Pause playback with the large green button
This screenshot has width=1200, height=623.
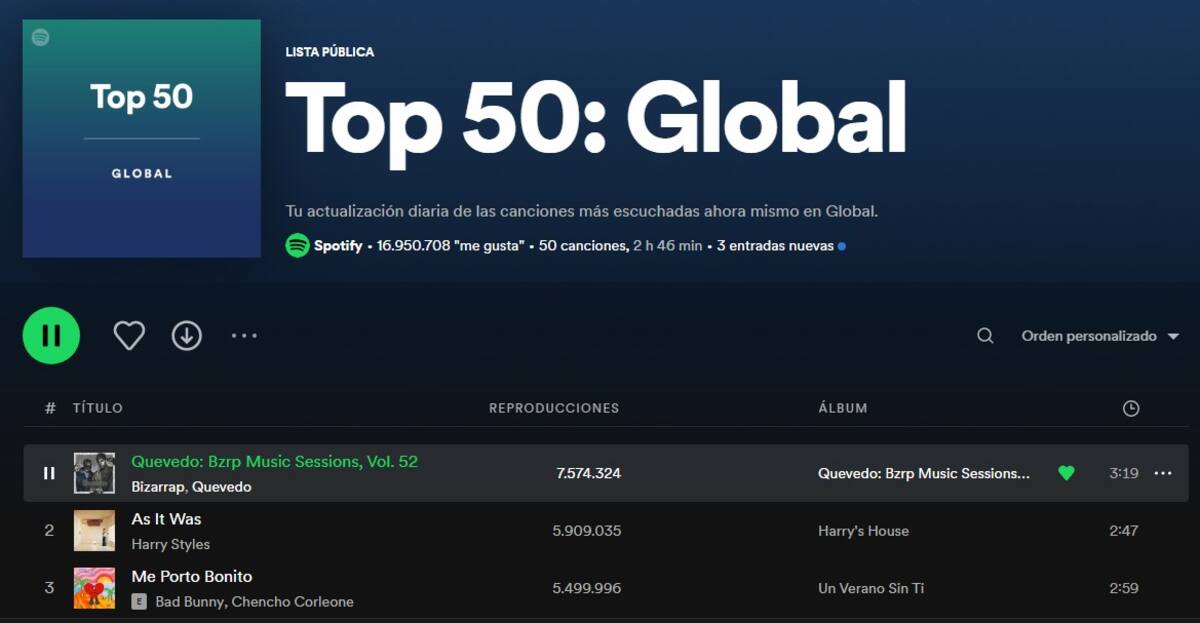(51, 336)
